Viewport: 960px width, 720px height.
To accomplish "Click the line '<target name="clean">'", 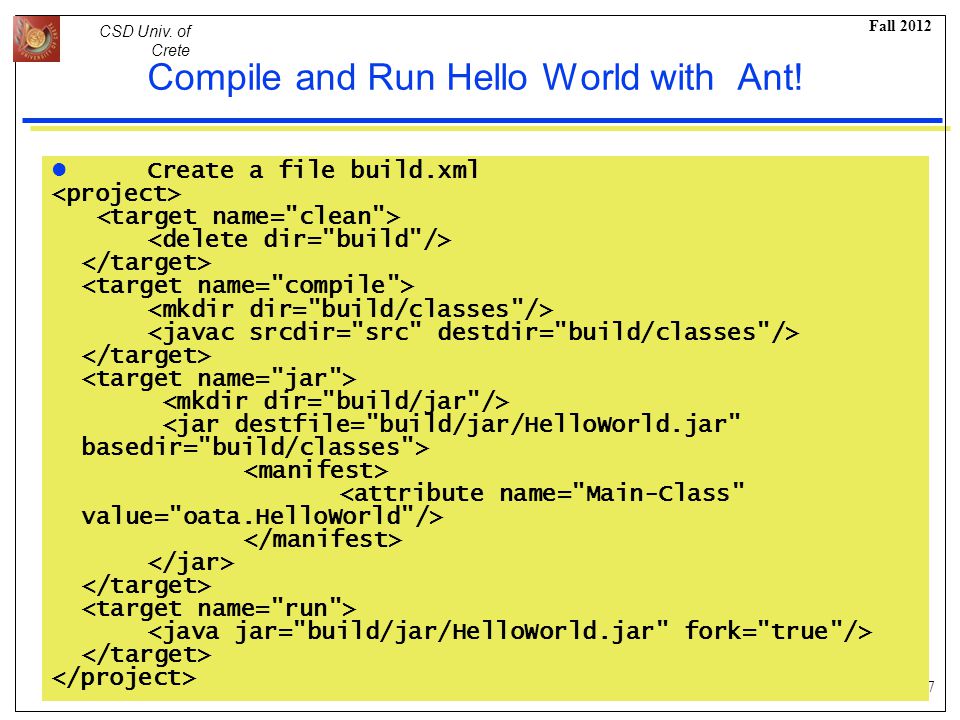I will click(248, 216).
